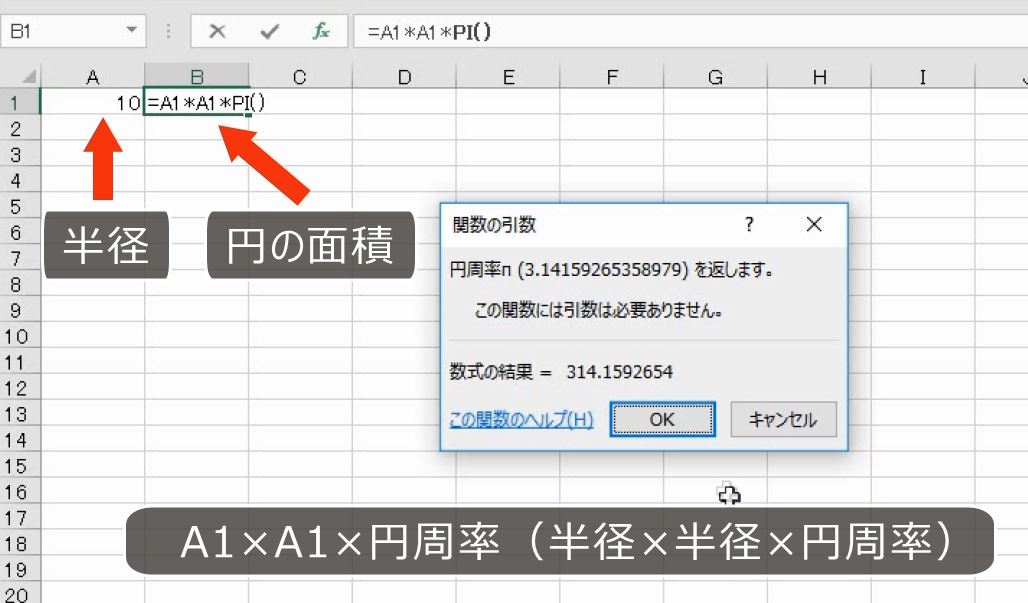Click the Enter checkmark icon in formula bar
The width and height of the screenshot is (1028, 603).
[x=269, y=31]
